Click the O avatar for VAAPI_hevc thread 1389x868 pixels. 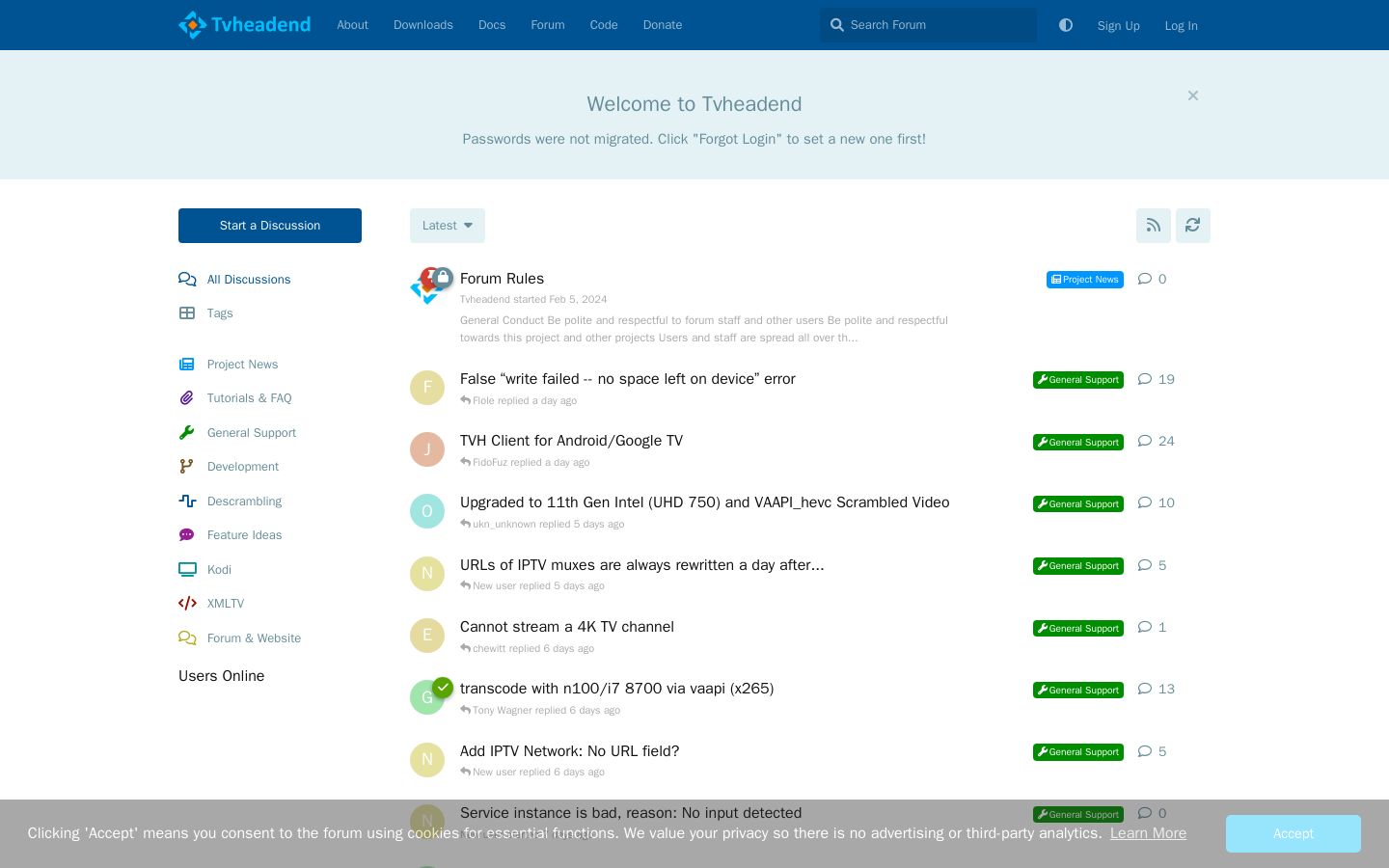coord(427,511)
